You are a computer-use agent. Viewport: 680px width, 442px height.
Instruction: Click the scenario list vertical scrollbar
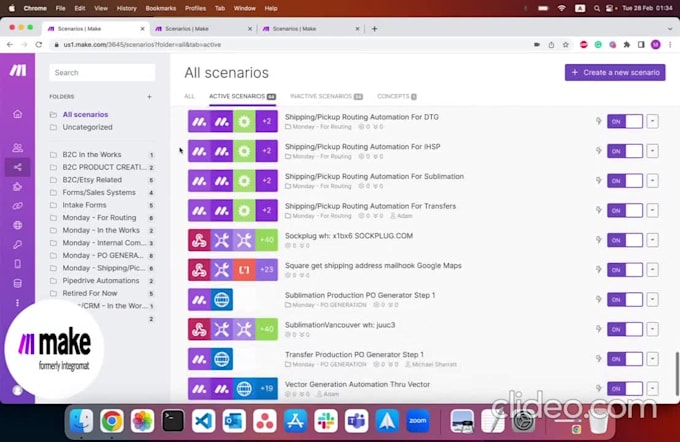coord(676,373)
